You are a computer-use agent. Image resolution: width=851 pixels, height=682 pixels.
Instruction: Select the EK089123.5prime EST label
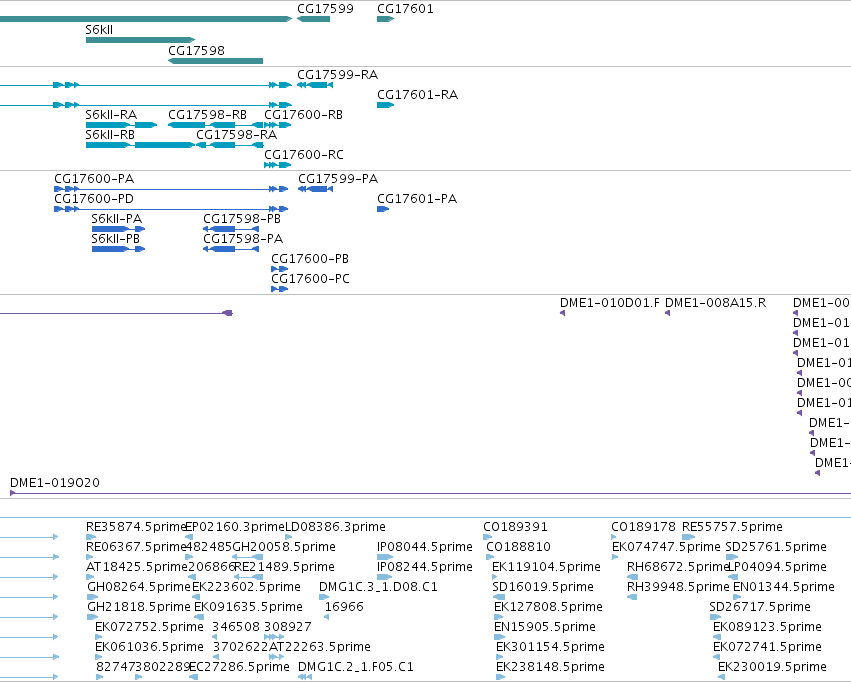tap(767, 627)
